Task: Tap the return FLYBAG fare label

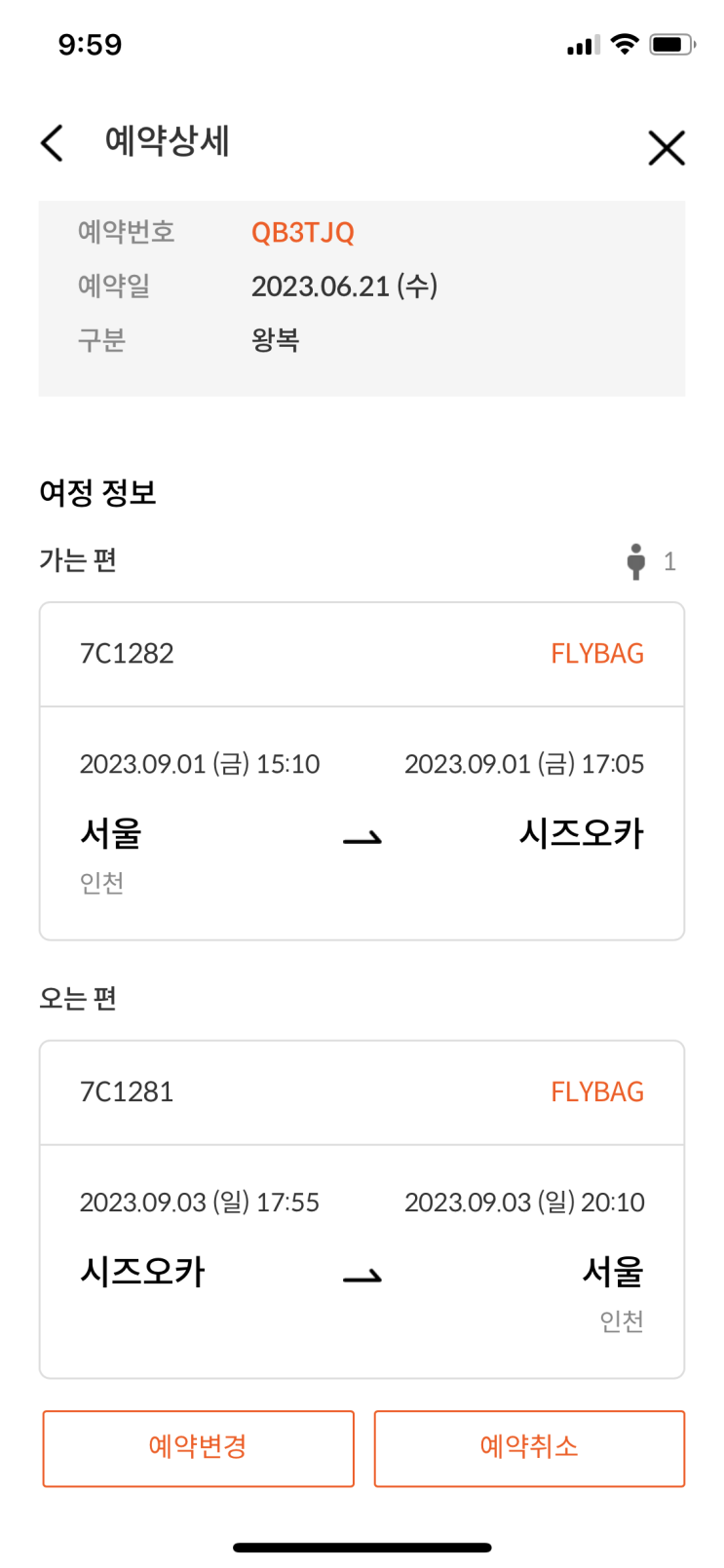Action: pyautogui.click(x=597, y=1091)
